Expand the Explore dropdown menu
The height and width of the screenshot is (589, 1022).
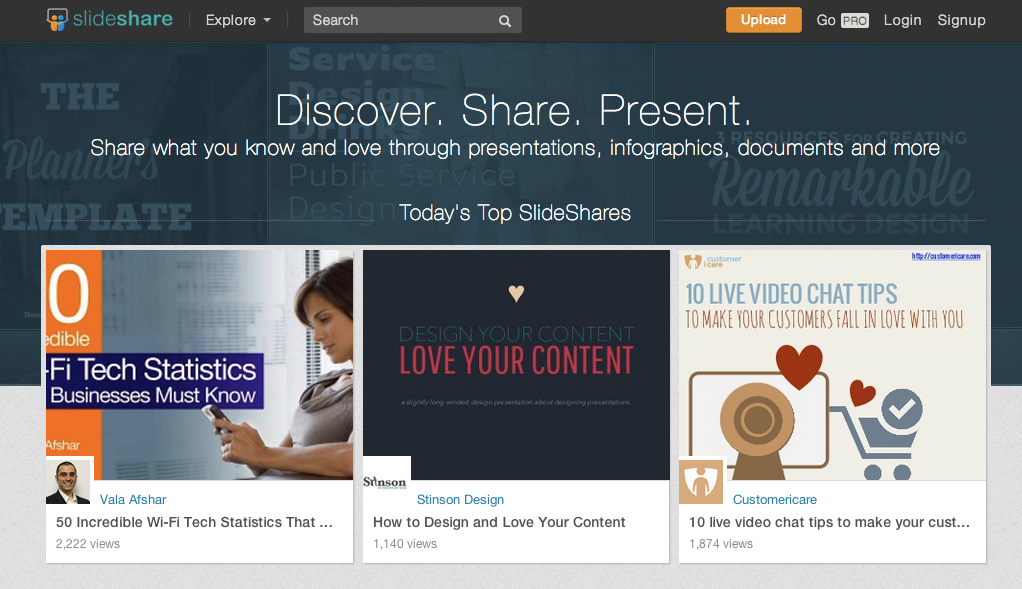coord(238,20)
